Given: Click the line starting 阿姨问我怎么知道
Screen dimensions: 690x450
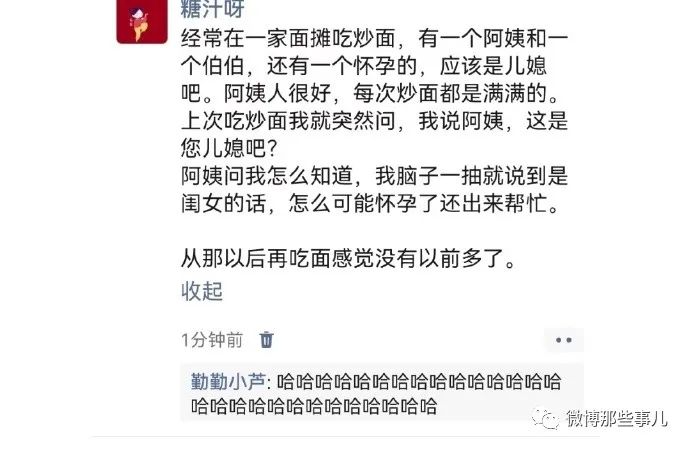Looking at the screenshot, I should pyautogui.click(x=374, y=176).
